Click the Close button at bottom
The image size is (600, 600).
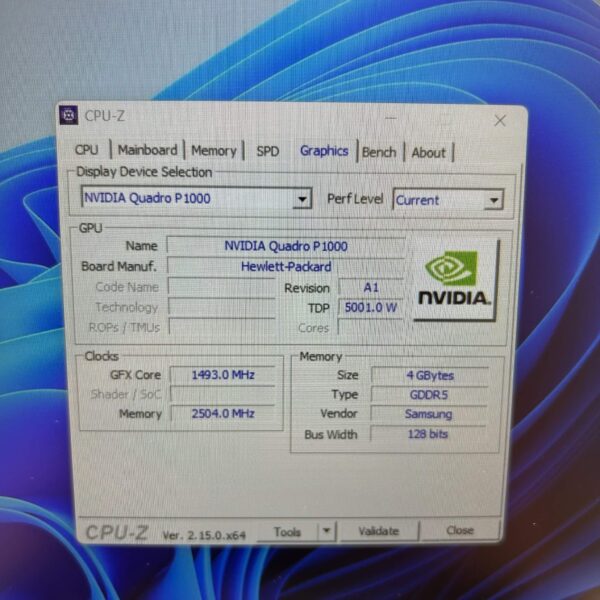coord(460,530)
